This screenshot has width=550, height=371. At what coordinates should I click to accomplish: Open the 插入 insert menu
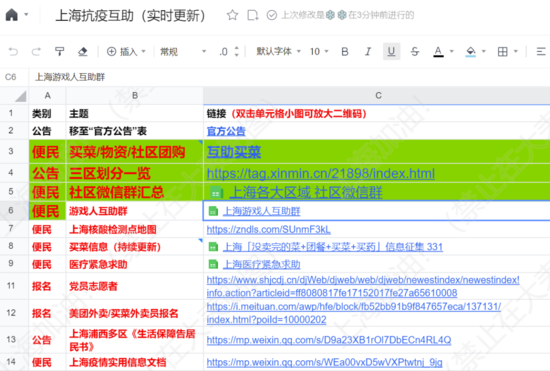[126, 52]
